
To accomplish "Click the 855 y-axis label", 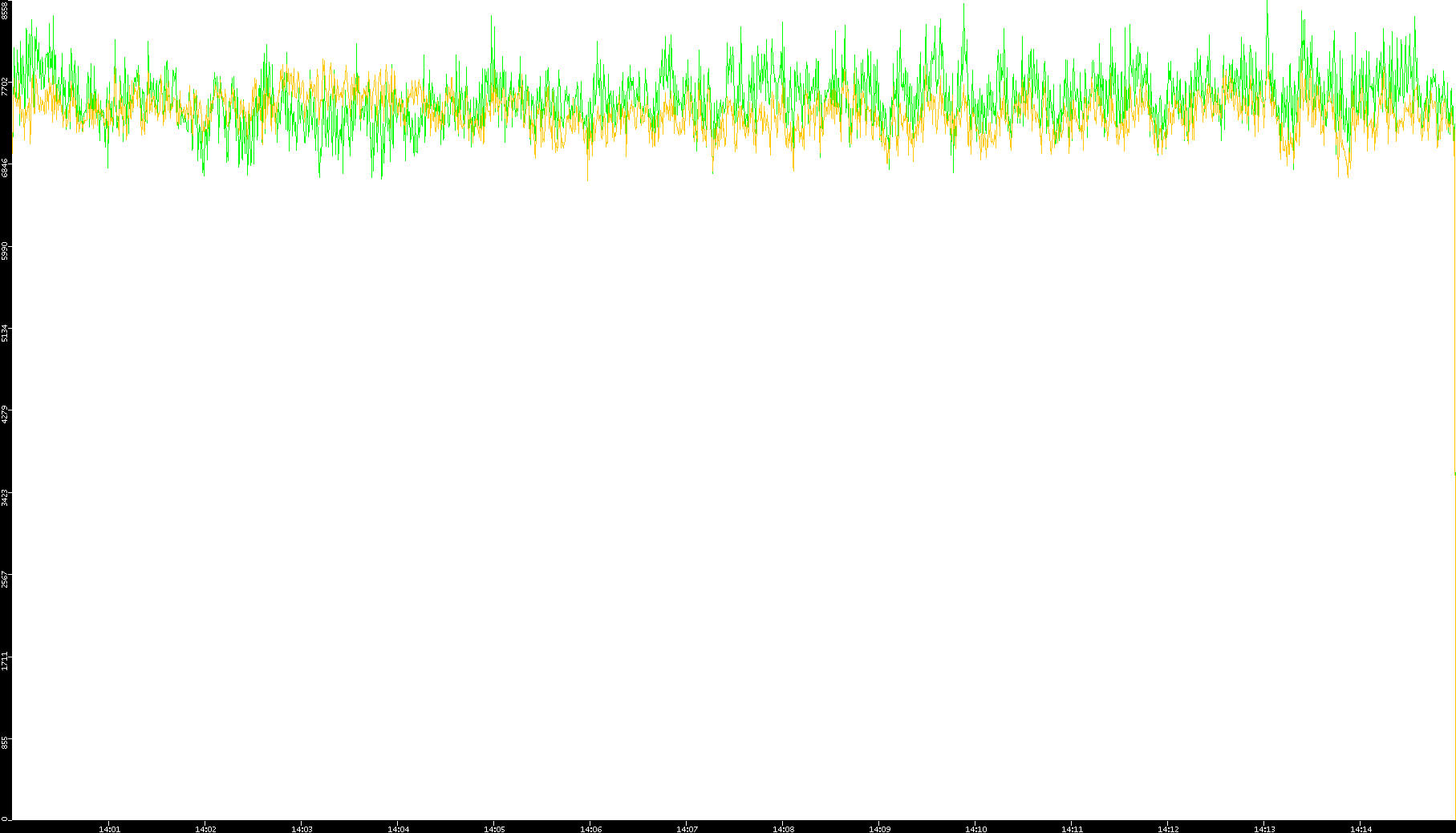I will click(x=5, y=743).
